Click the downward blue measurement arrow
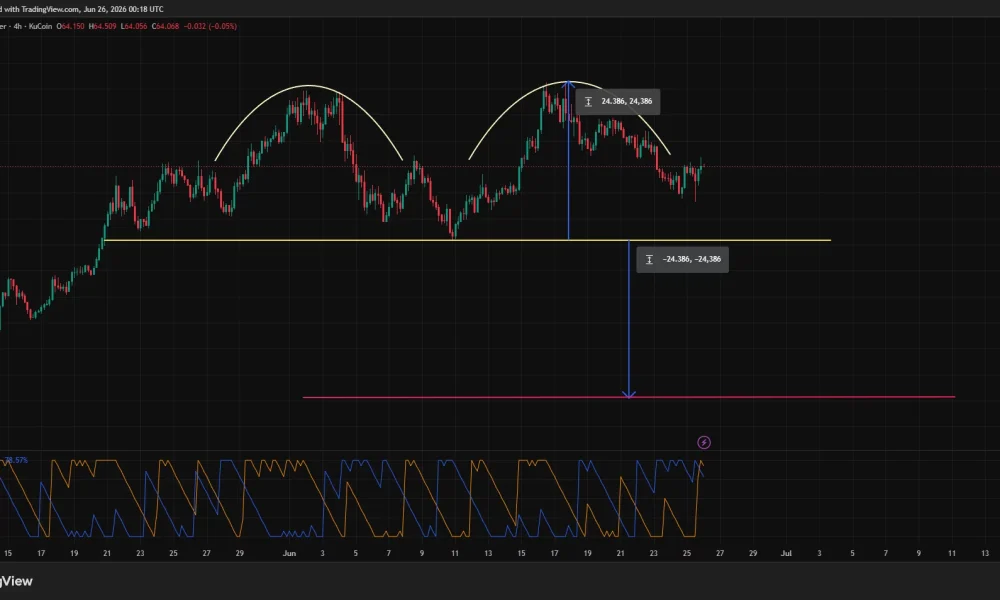Viewport: 1000px width, 600px height. coord(629,319)
